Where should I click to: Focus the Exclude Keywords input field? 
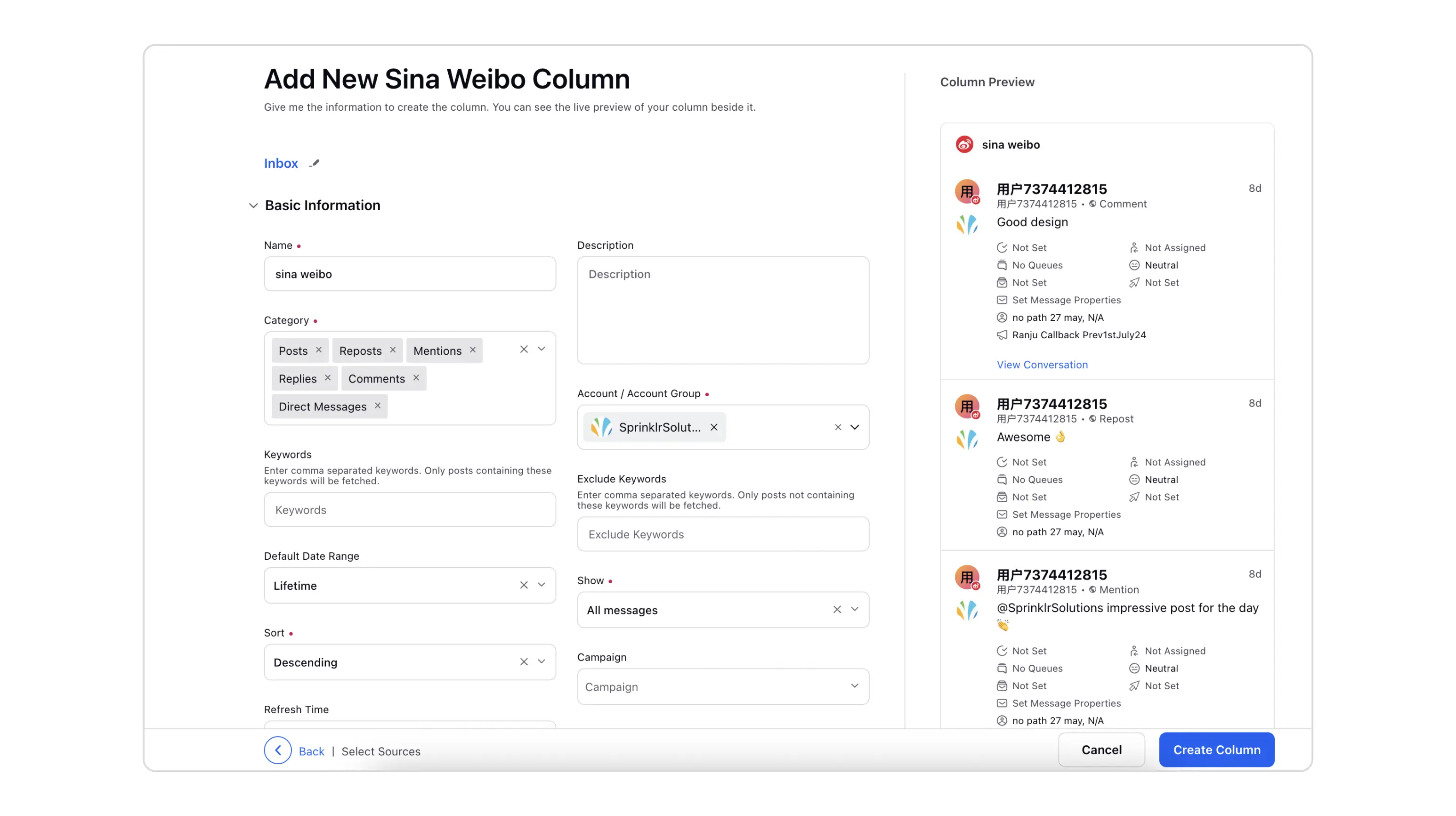[x=722, y=534]
